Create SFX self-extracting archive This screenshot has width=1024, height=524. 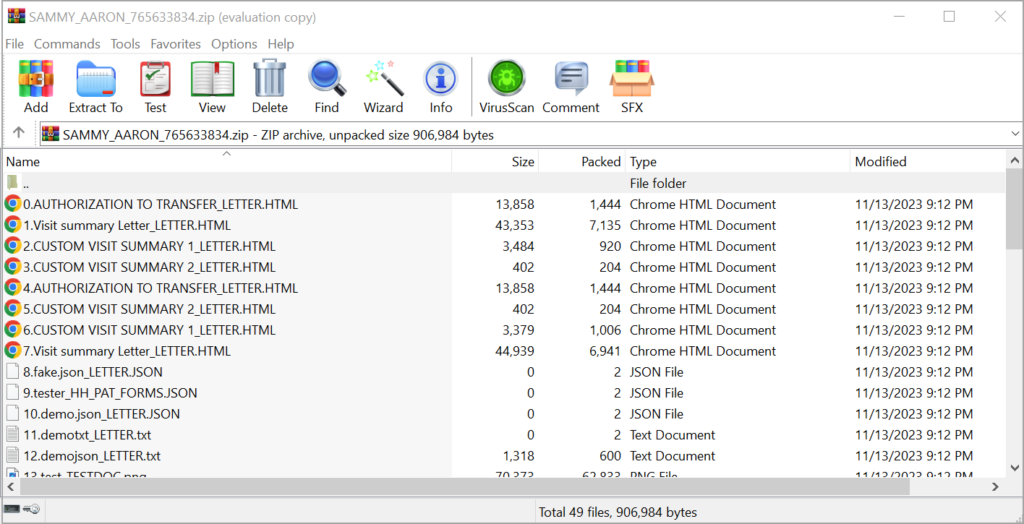632,86
